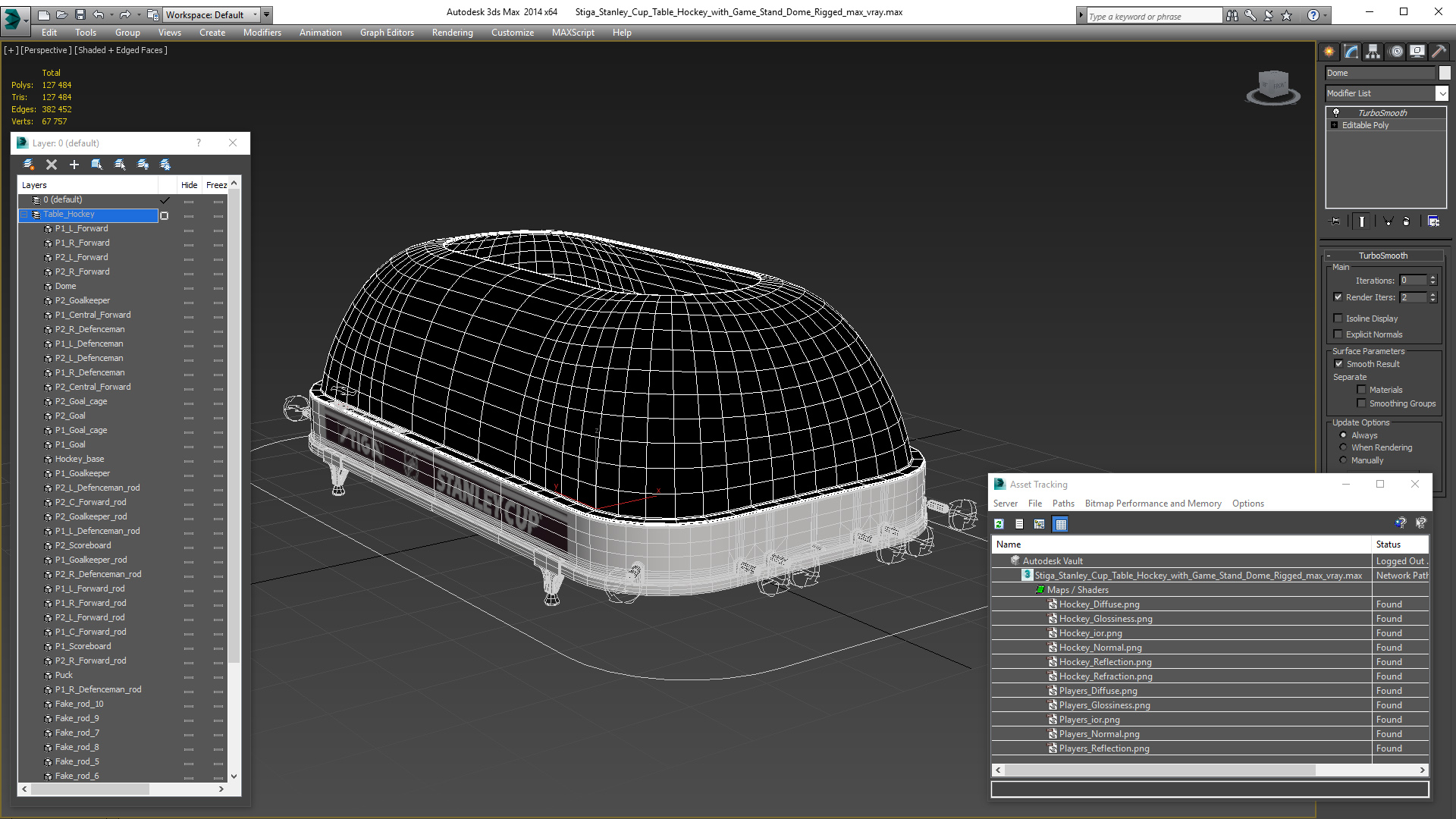Toggle TurboSmooth modifier lightbulb visibility
Viewport: 1456px width, 819px height.
tap(1336, 112)
